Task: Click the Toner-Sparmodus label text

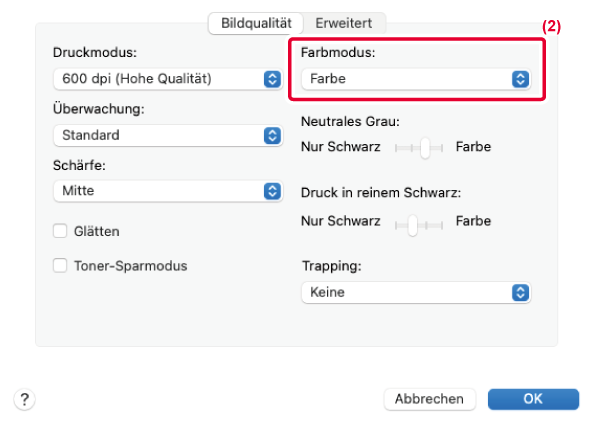Action: point(130,266)
